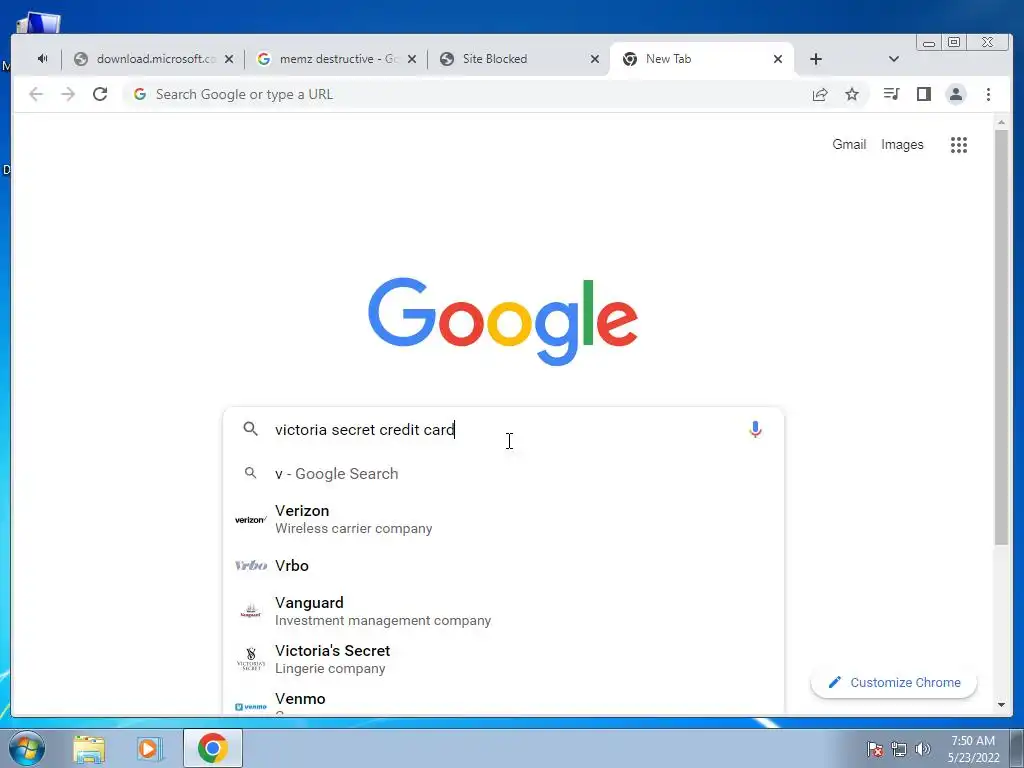Open Google Images link

point(902,144)
